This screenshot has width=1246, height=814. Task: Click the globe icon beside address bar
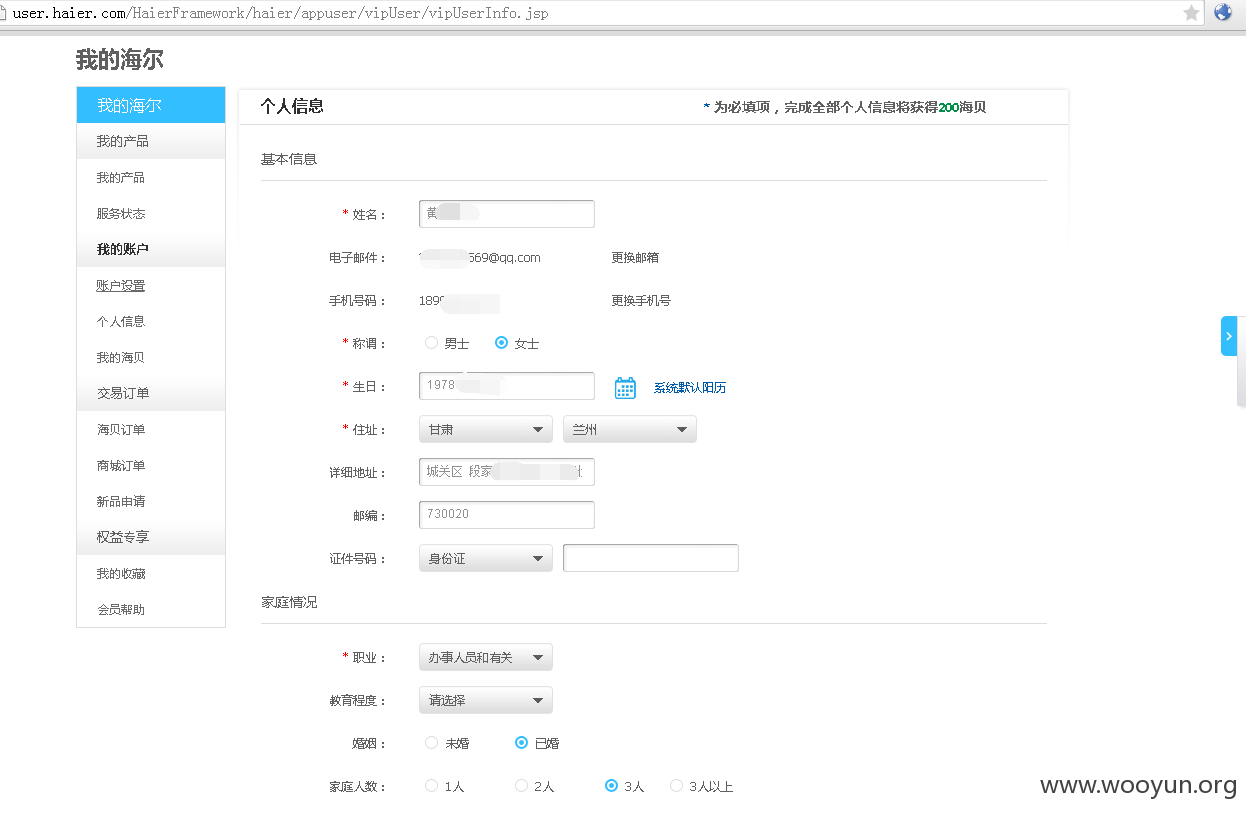pos(1223,13)
